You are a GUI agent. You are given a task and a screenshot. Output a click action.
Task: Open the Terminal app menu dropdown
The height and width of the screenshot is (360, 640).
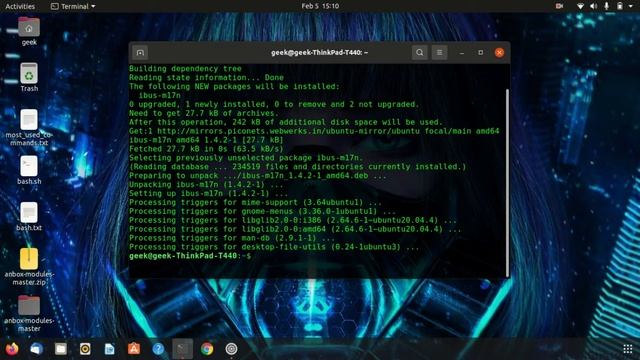tap(73, 6)
